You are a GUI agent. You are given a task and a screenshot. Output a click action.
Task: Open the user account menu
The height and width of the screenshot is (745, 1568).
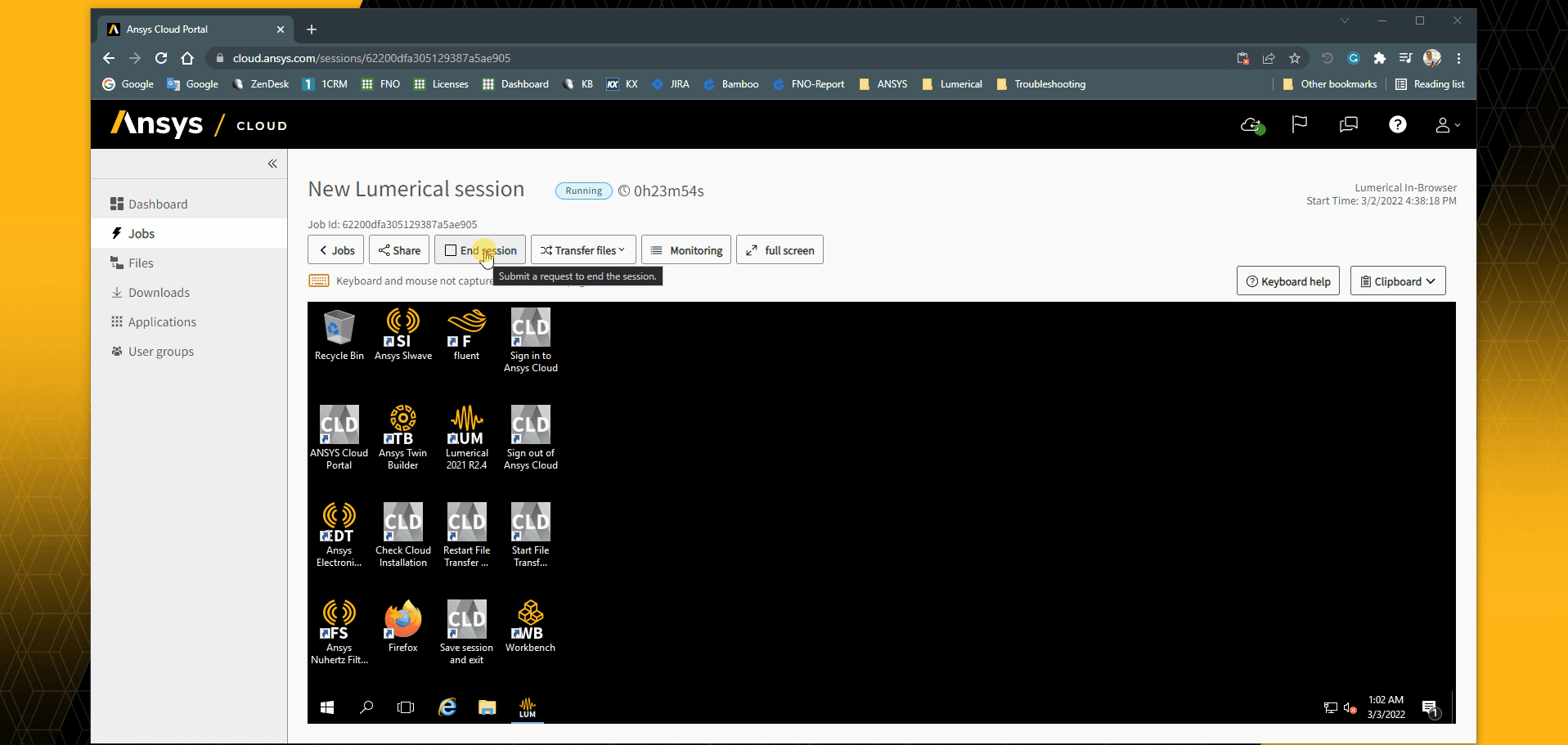click(x=1447, y=125)
